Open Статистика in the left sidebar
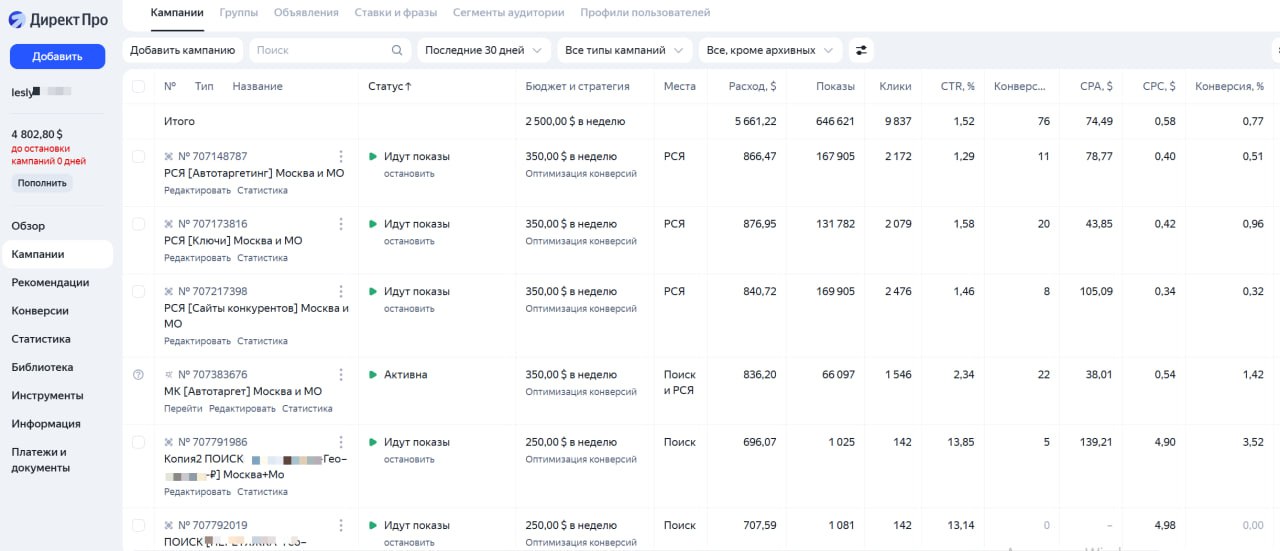The image size is (1280, 551). 41,339
